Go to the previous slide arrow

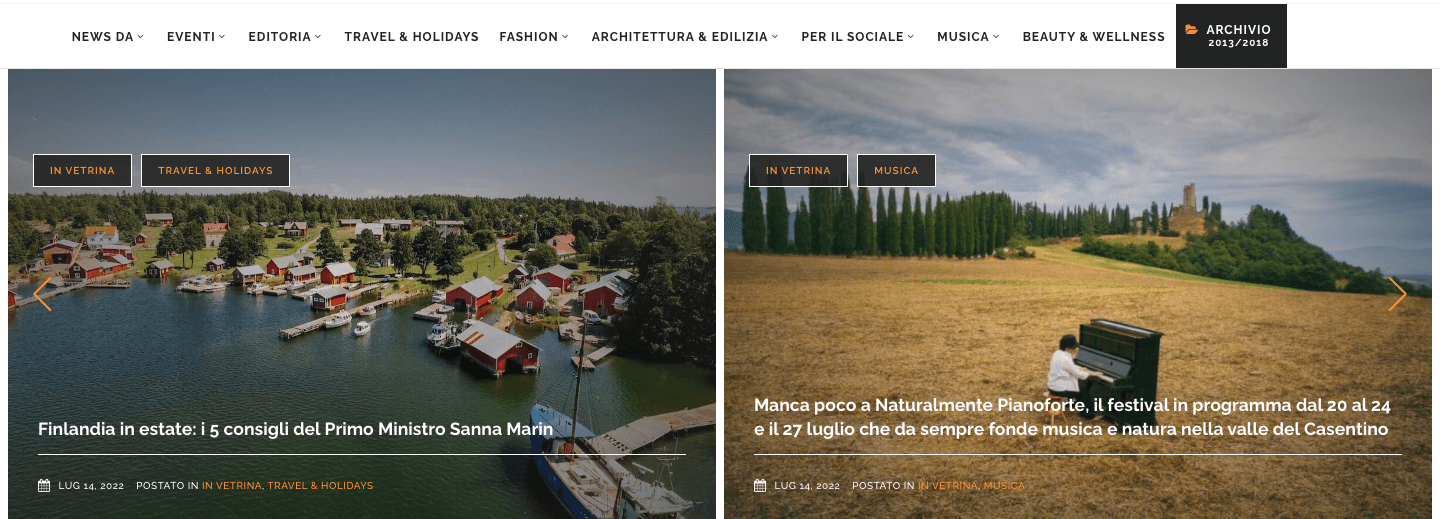coord(42,294)
